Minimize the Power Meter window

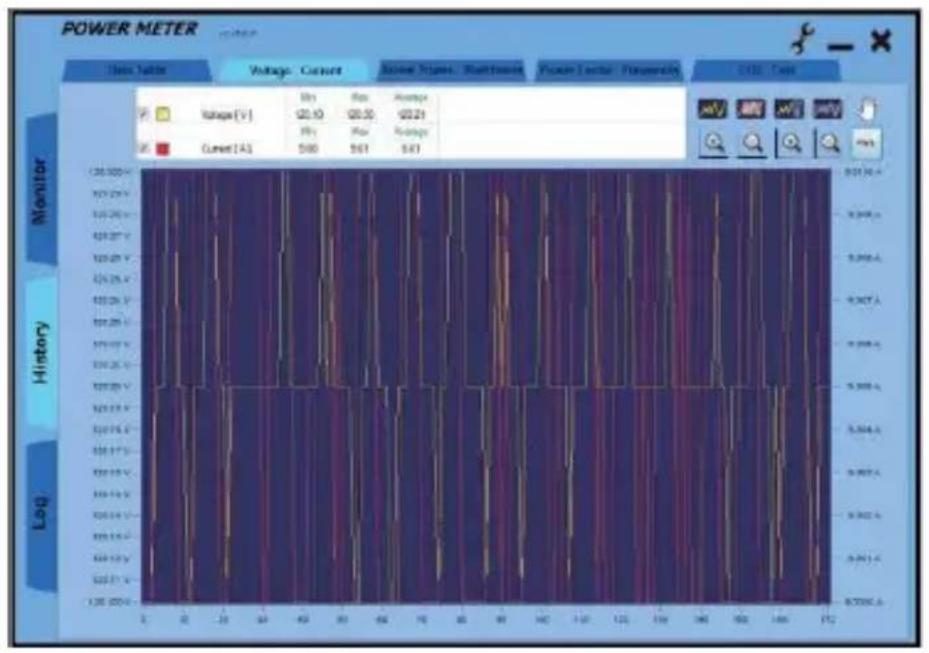pyautogui.click(x=841, y=46)
